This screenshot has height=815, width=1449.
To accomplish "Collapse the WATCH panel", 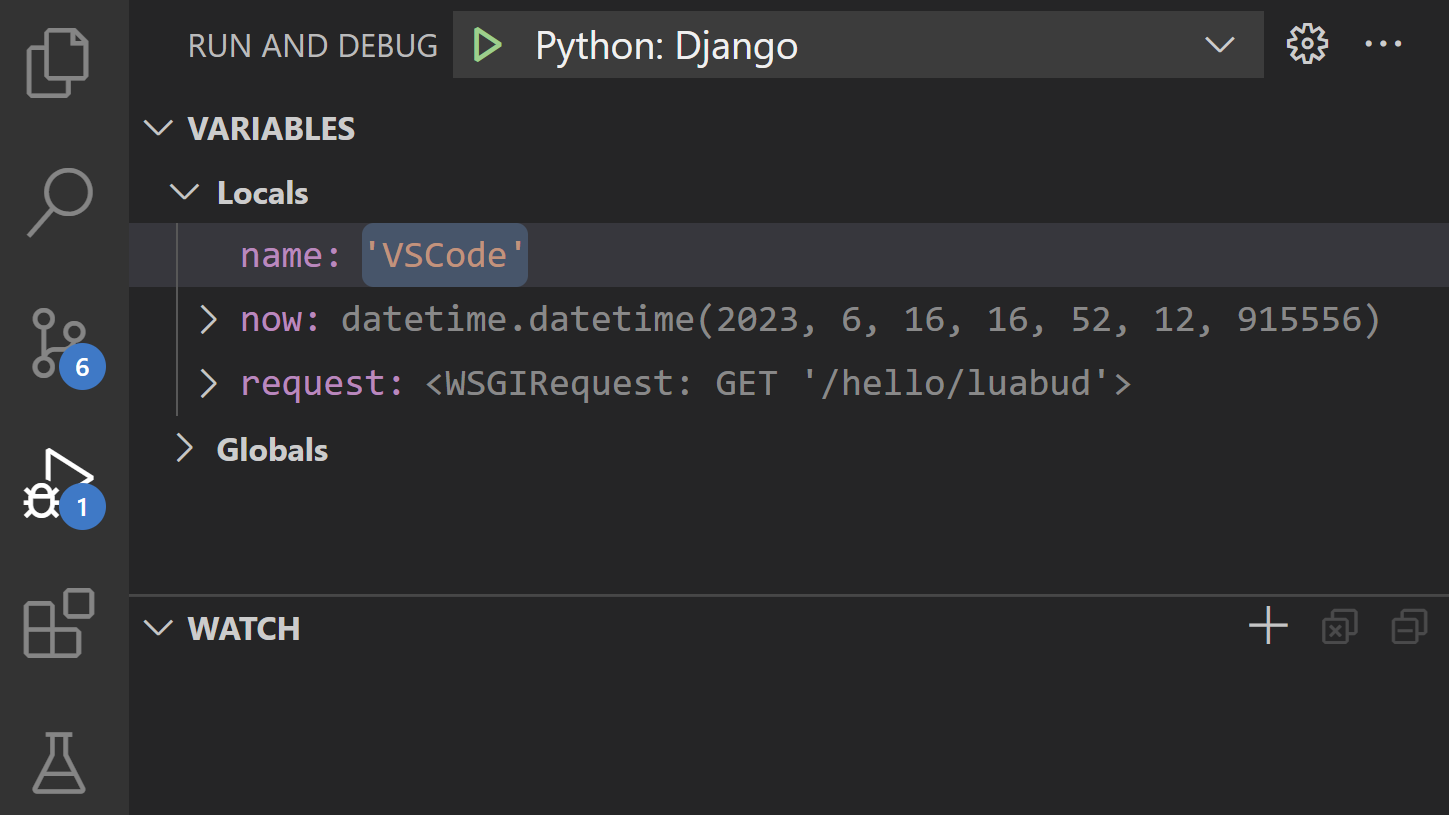I will [158, 628].
